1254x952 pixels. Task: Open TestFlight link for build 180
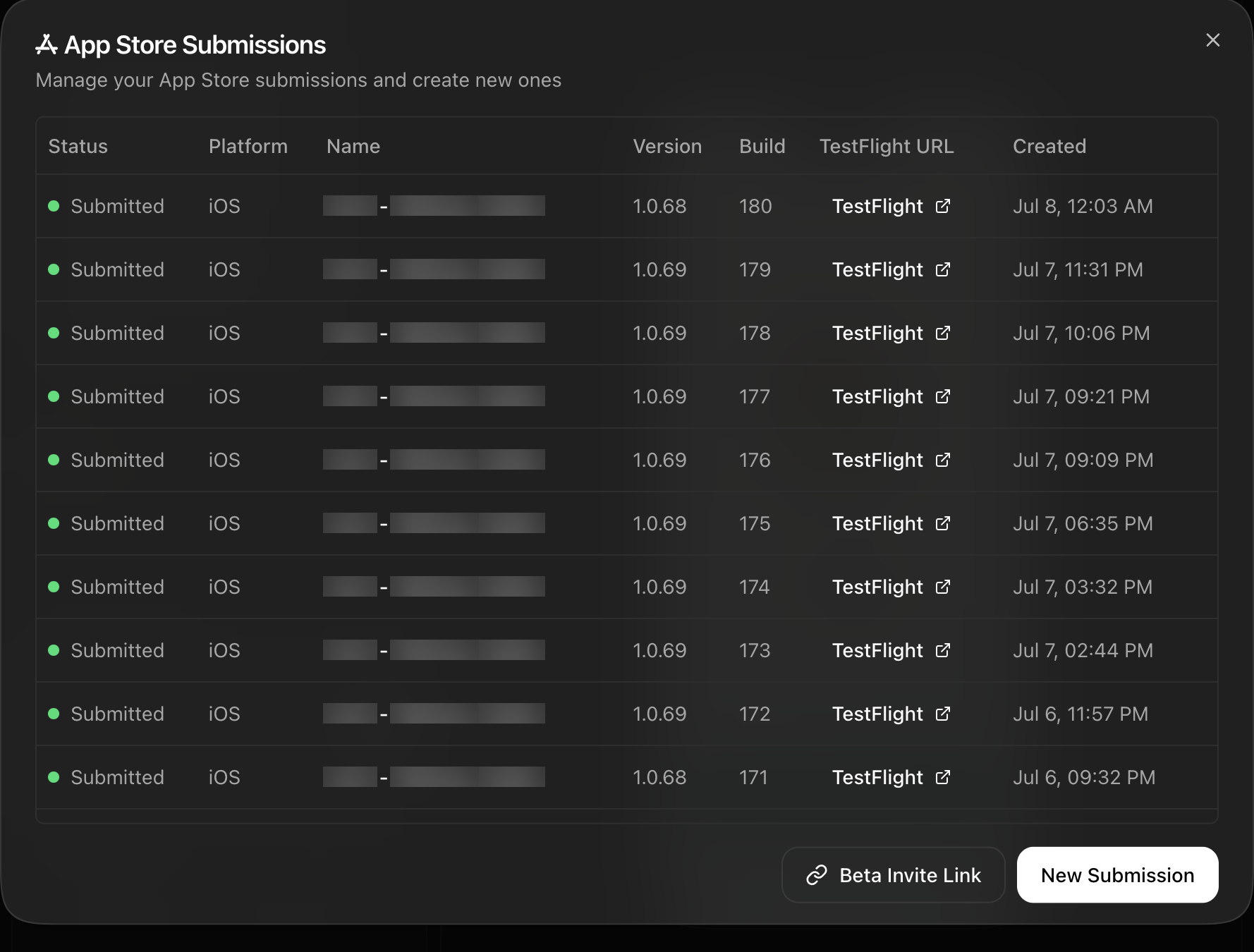[x=891, y=206]
